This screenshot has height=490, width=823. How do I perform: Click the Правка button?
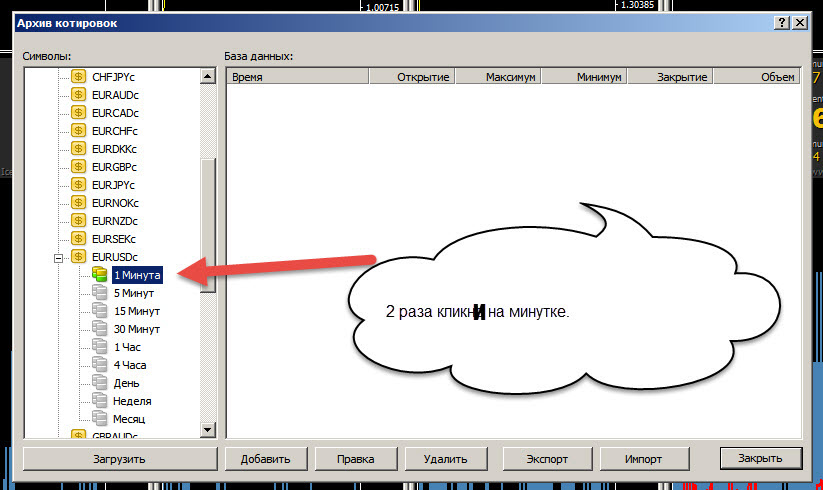point(356,459)
